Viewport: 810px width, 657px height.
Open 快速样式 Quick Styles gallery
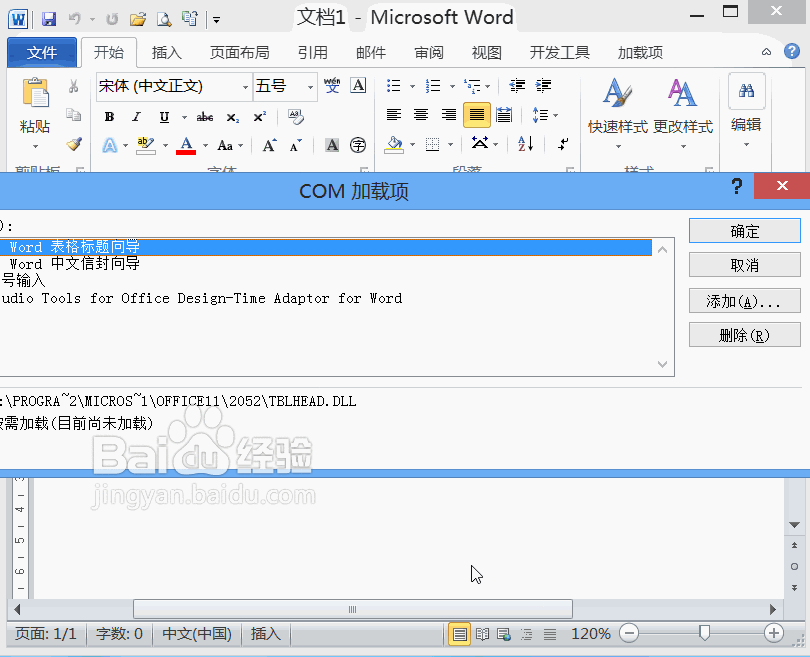coord(618,112)
